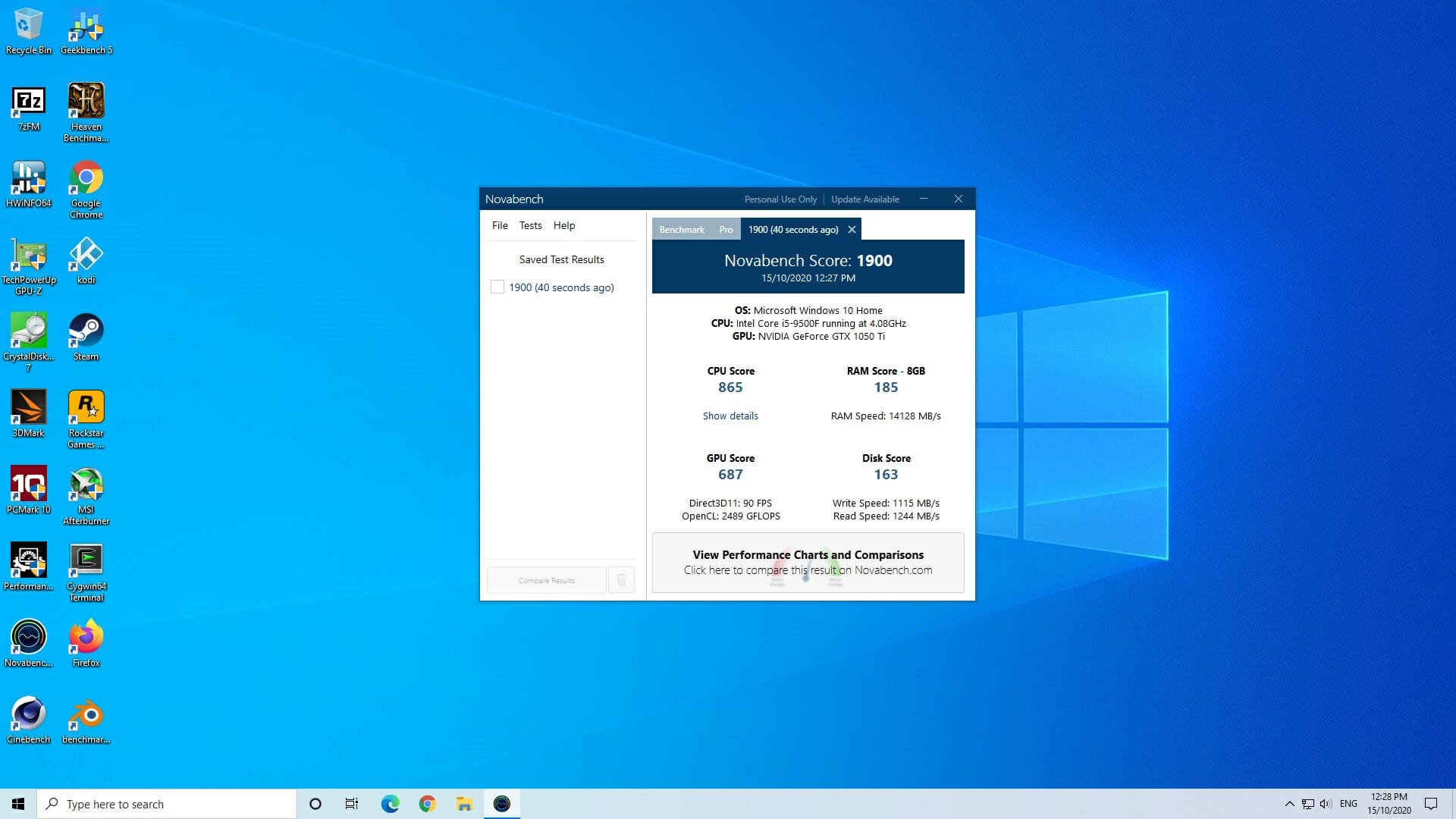Viewport: 1456px width, 819px height.
Task: Open the Blender benchmark desktop shortcut
Action: tap(86, 720)
